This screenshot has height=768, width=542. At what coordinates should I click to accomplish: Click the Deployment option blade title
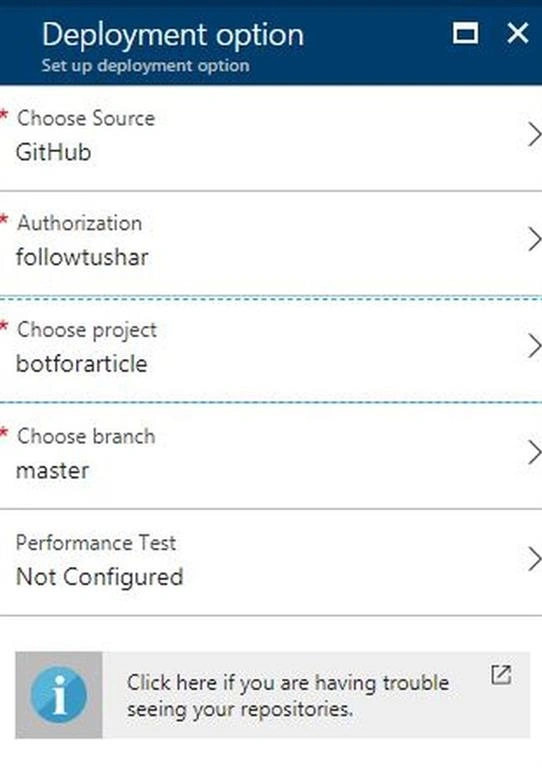coord(173,35)
